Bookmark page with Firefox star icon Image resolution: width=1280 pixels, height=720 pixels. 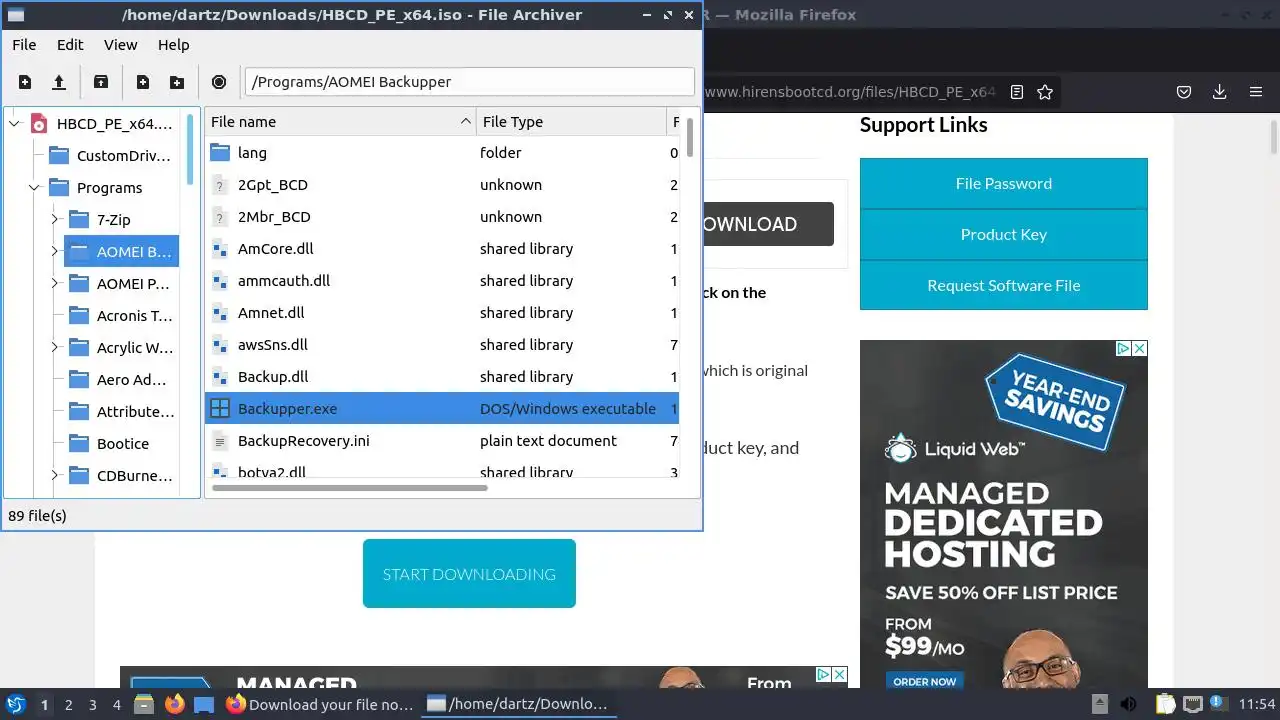pyautogui.click(x=1045, y=92)
